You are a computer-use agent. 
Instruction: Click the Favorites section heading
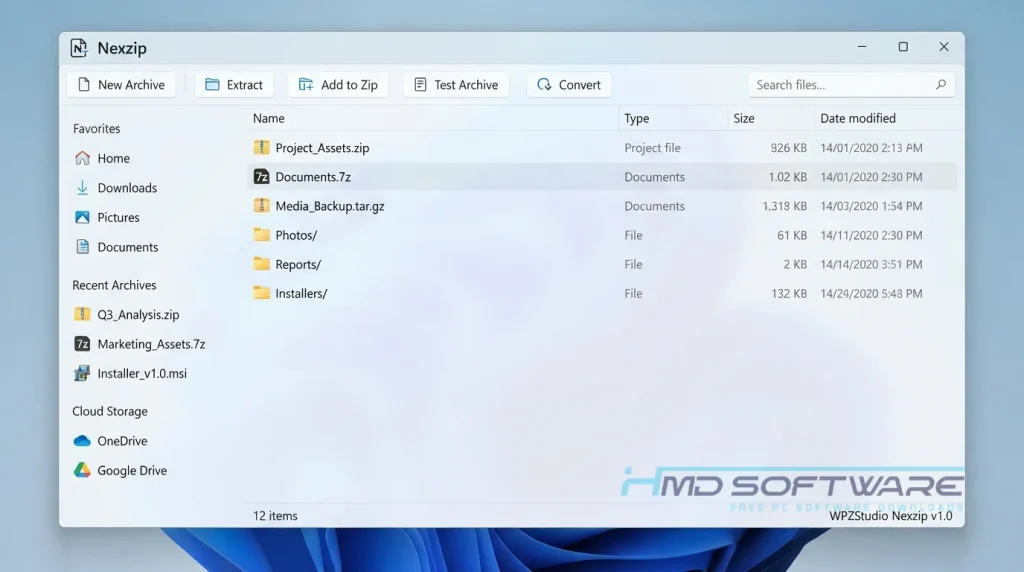click(x=97, y=129)
